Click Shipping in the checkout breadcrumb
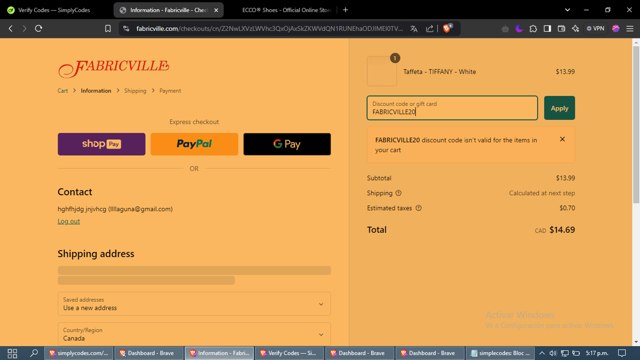Image resolution: width=640 pixels, height=360 pixels. click(135, 91)
